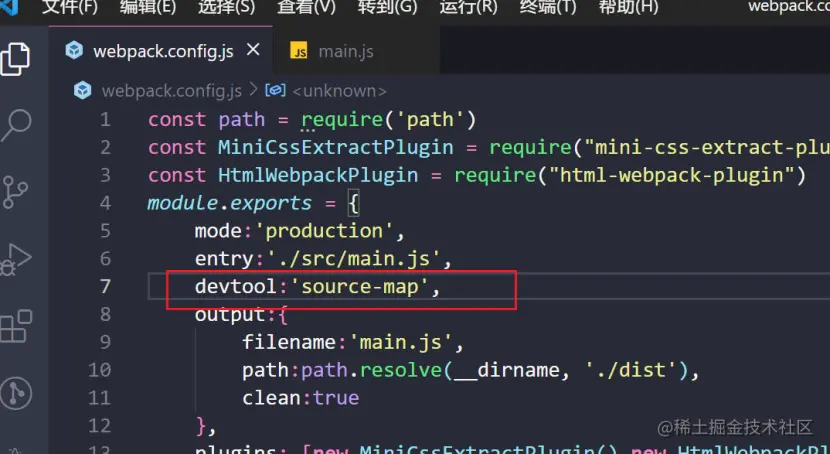Click the output property on line 8
The height and width of the screenshot is (454, 830).
point(230,315)
